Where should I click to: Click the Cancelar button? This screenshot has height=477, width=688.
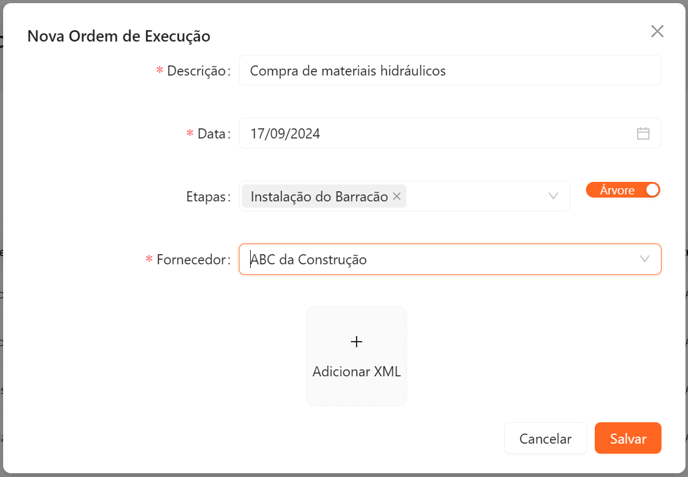545,438
